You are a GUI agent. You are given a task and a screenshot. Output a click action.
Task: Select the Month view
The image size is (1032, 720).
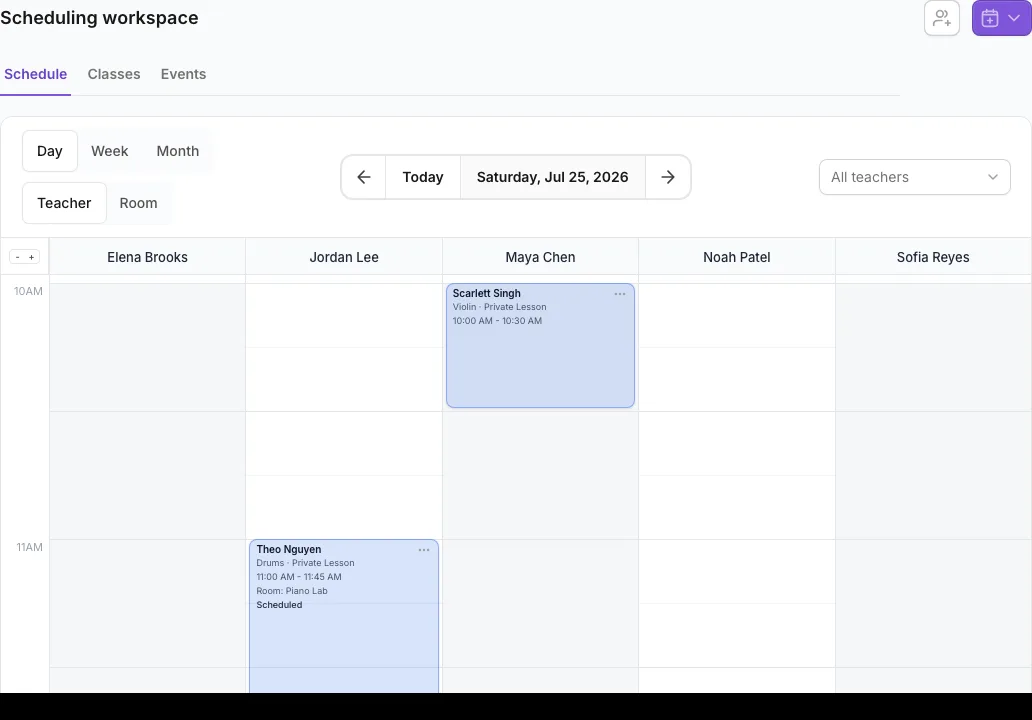point(178,151)
